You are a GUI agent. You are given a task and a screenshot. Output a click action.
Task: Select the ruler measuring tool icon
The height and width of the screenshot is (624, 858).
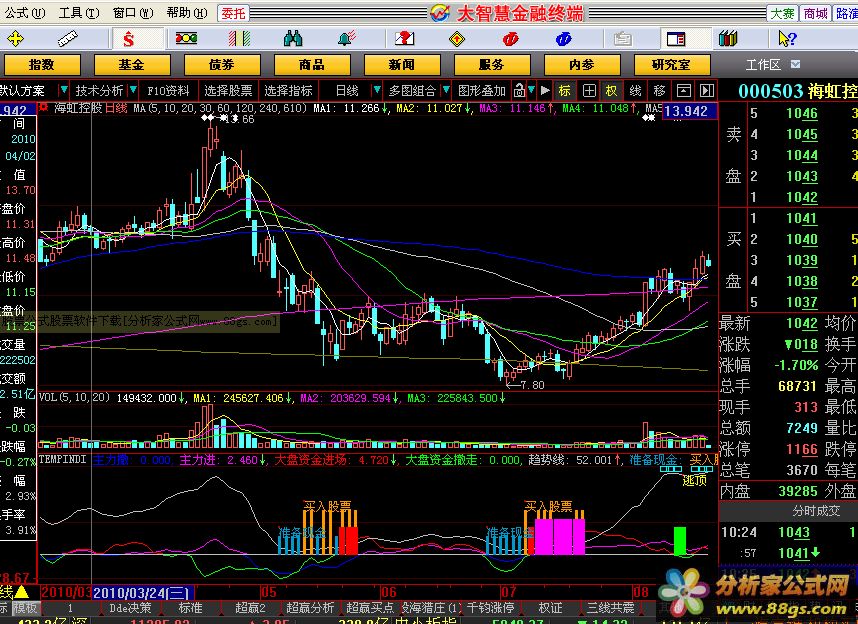(68, 39)
